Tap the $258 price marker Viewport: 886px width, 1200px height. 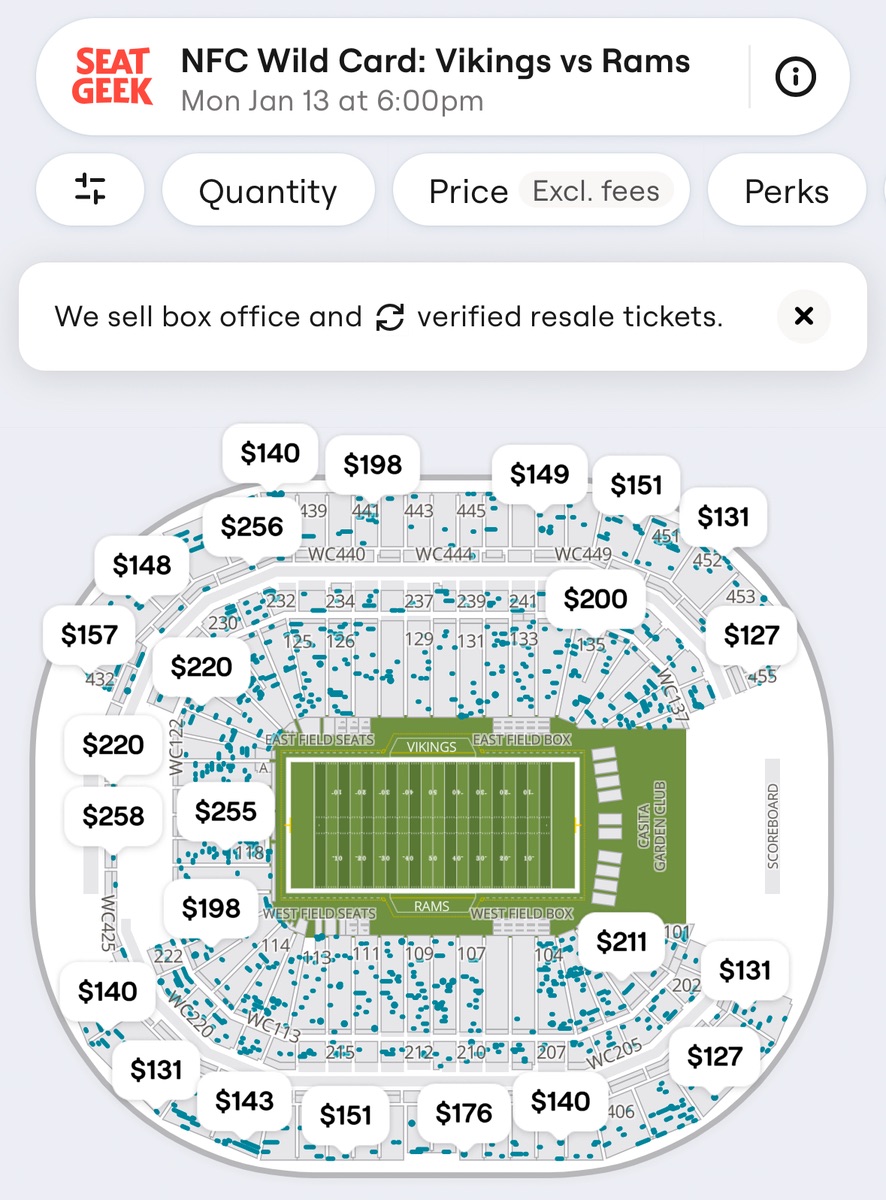coord(113,816)
